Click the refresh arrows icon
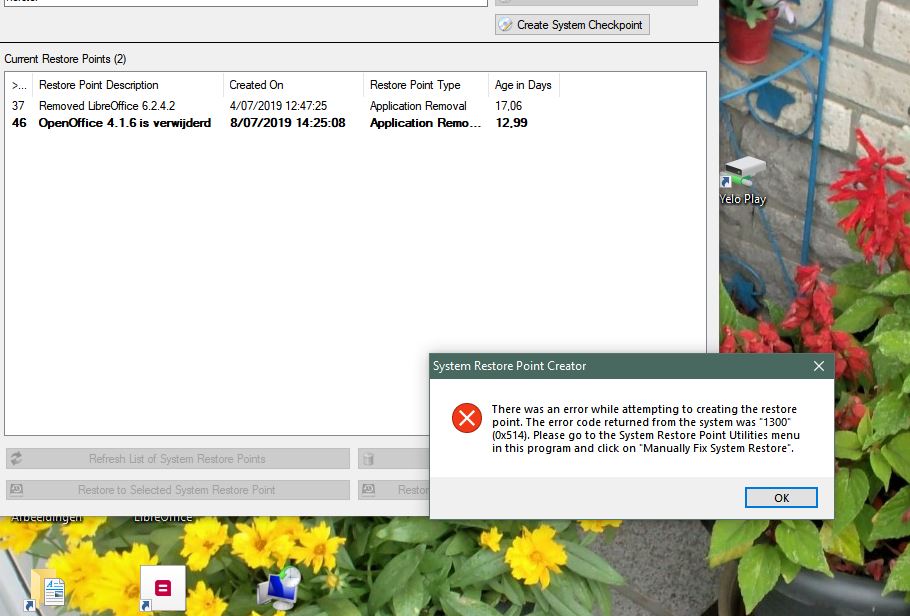The image size is (910, 616). pos(16,459)
